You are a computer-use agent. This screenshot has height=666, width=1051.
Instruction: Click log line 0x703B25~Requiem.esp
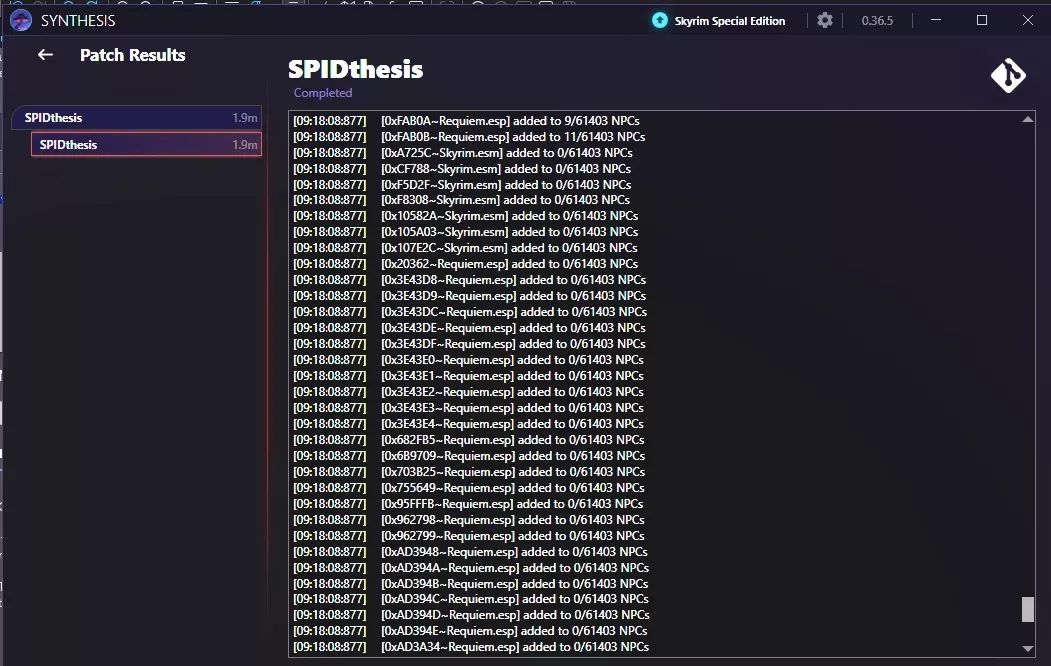coord(469,472)
